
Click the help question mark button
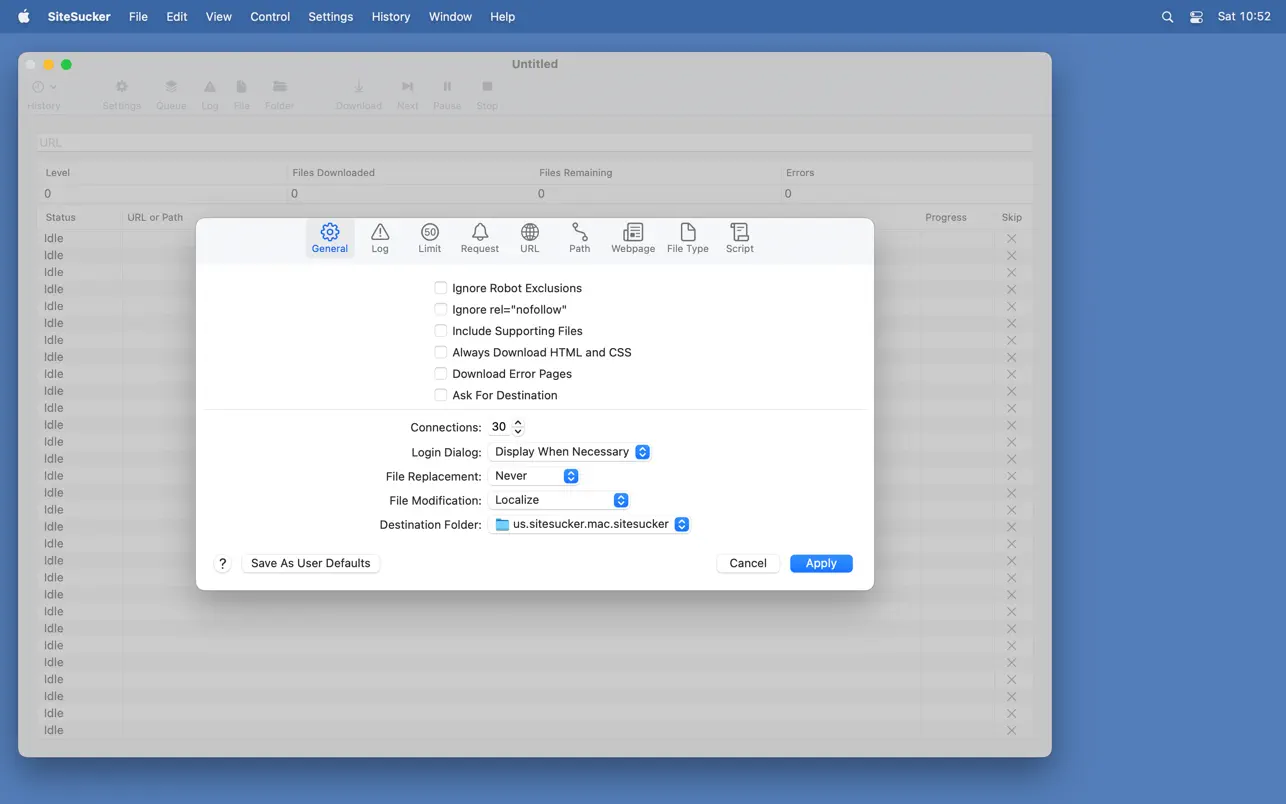pos(223,564)
